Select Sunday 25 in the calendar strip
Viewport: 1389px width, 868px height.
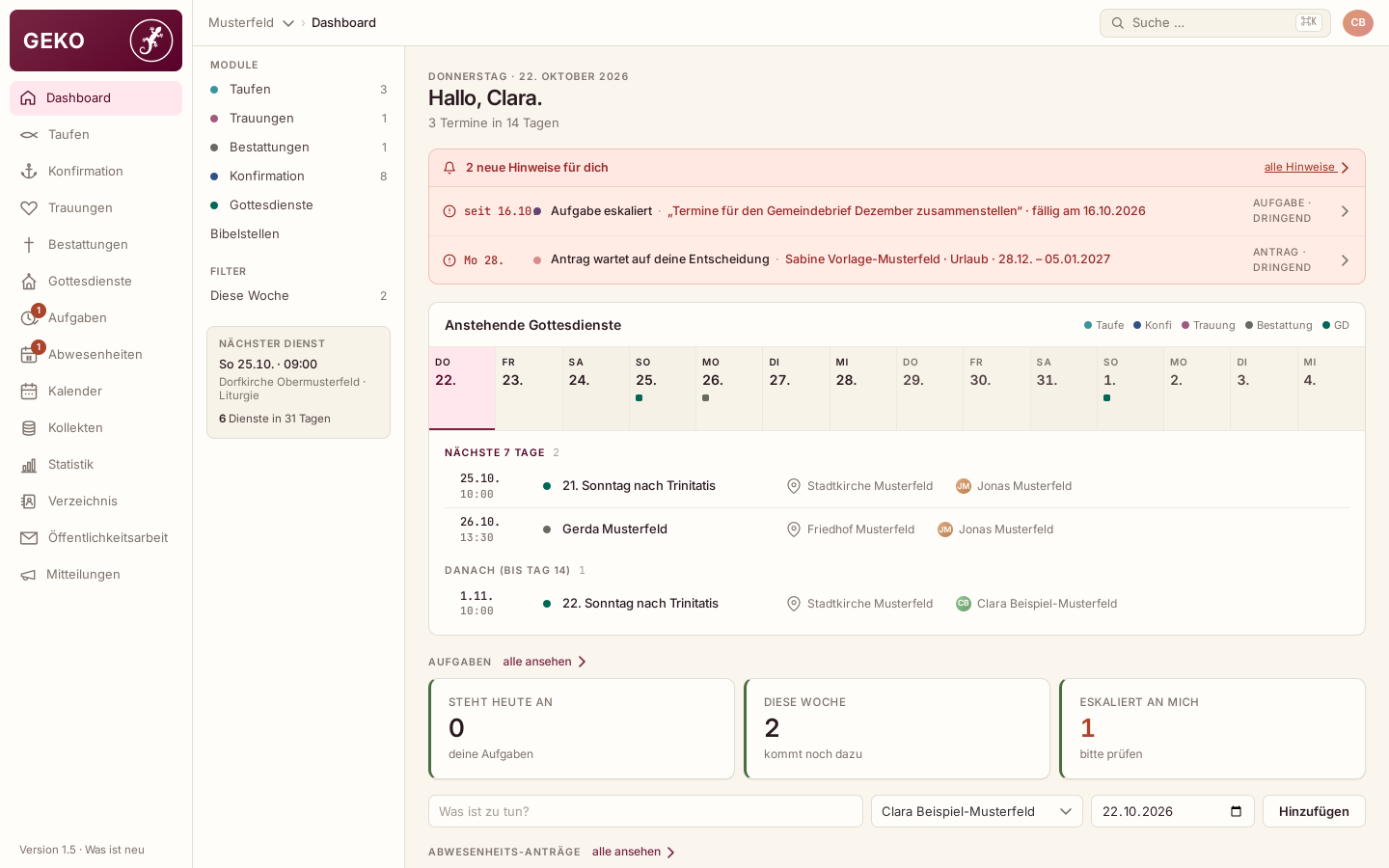663,389
